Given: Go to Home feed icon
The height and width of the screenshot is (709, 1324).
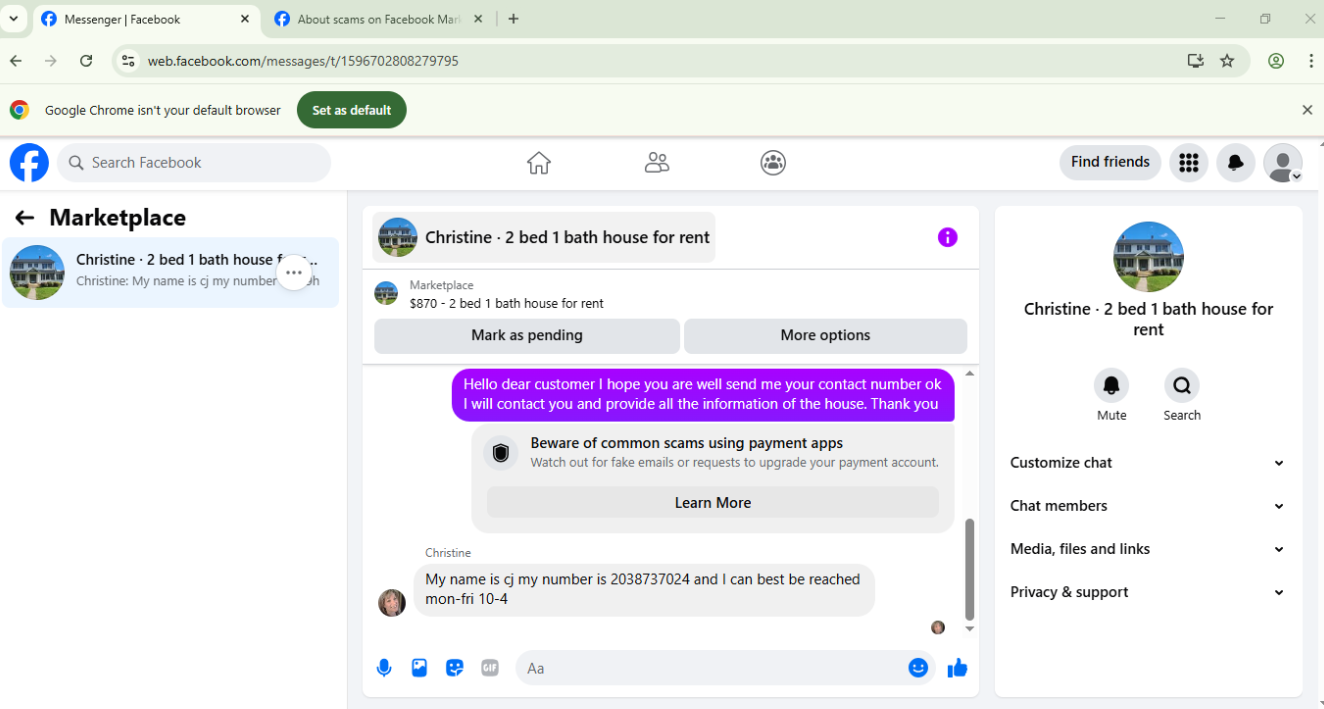Looking at the screenshot, I should (x=539, y=163).
